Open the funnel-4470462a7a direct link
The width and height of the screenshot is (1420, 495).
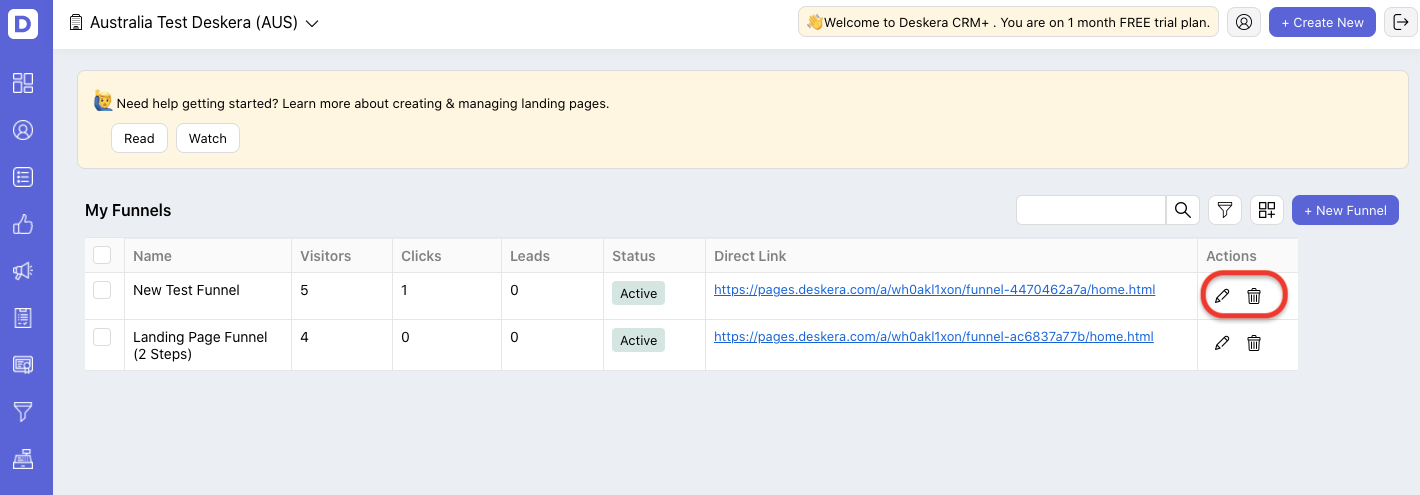tap(934, 290)
